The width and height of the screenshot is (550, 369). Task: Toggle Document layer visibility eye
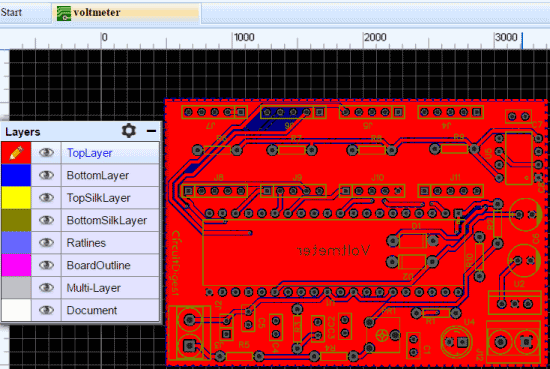pyautogui.click(x=46, y=310)
